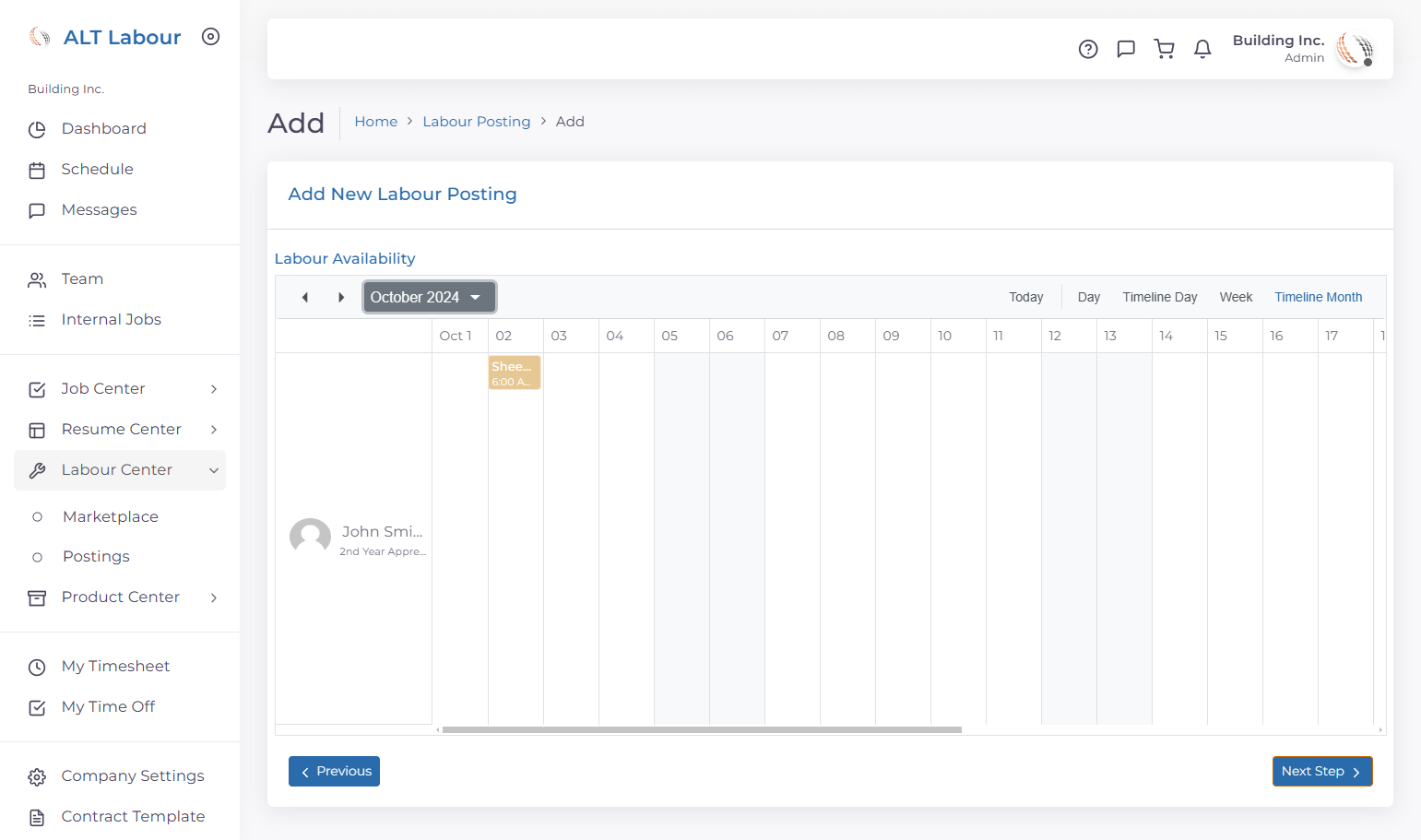Open the notifications bell icon

point(1202,49)
